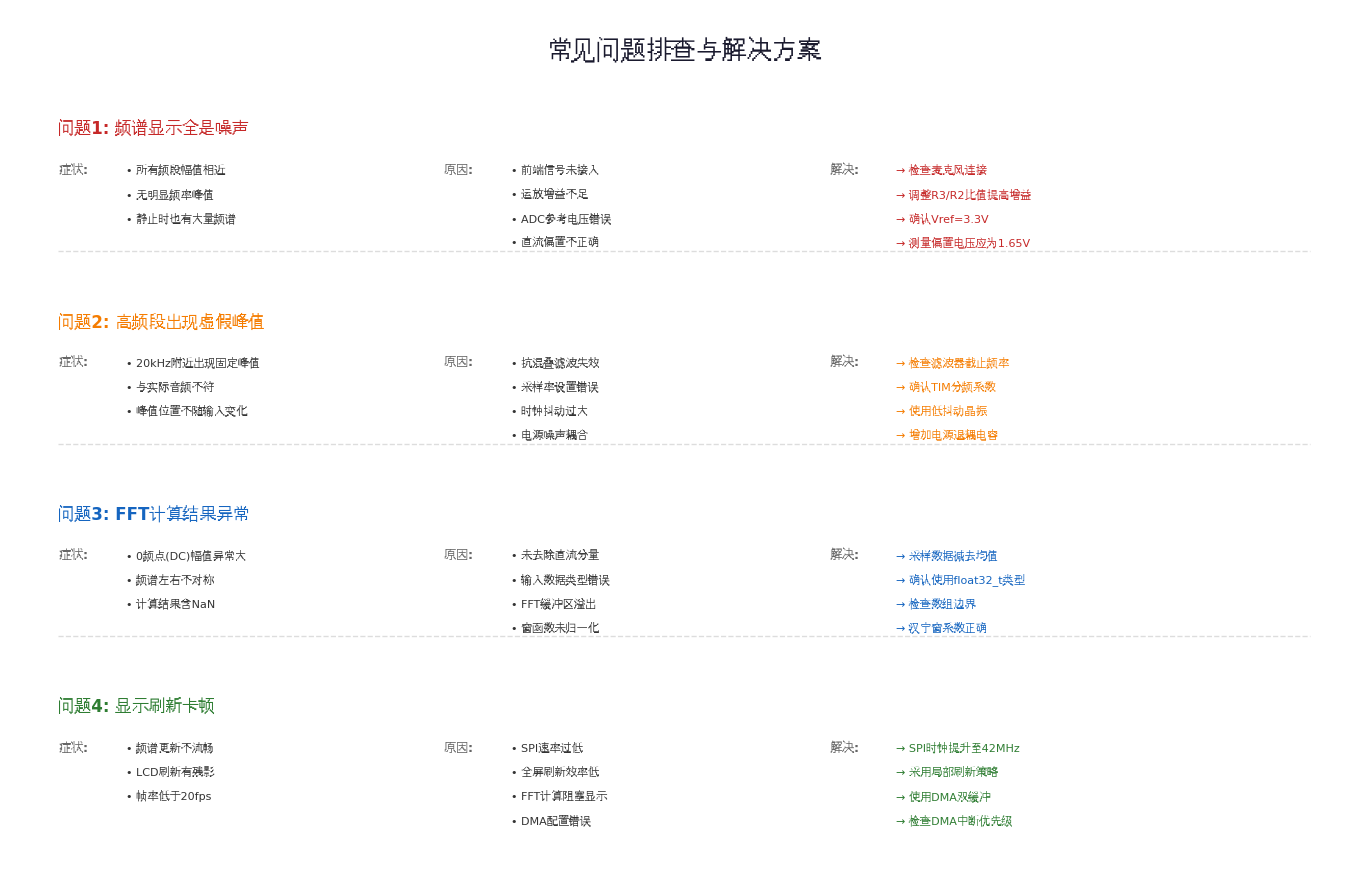Click cause 采样率设置错误

tap(560, 387)
